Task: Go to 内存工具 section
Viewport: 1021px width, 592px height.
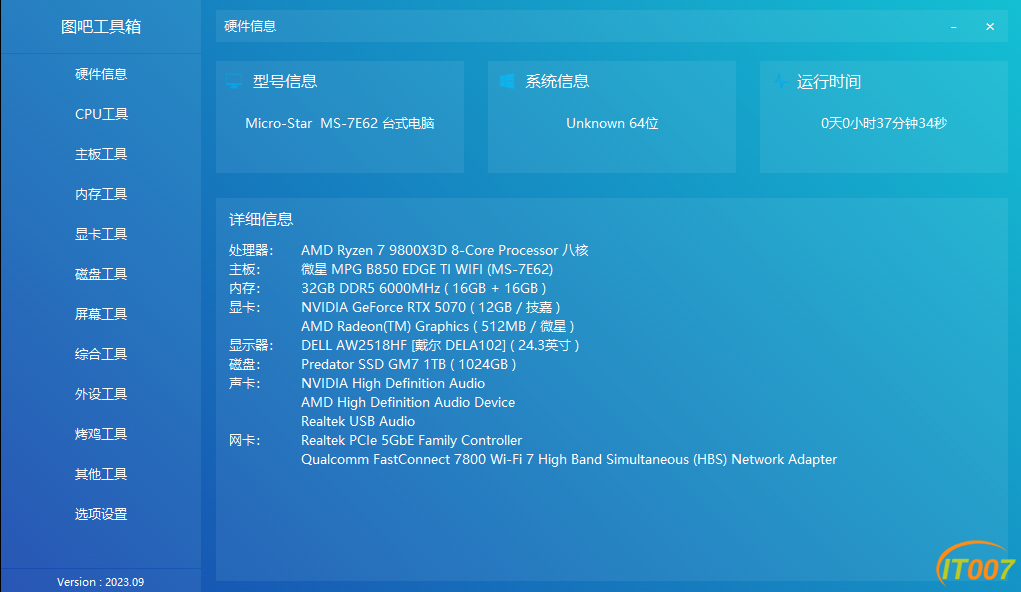Action: pyautogui.click(x=101, y=194)
